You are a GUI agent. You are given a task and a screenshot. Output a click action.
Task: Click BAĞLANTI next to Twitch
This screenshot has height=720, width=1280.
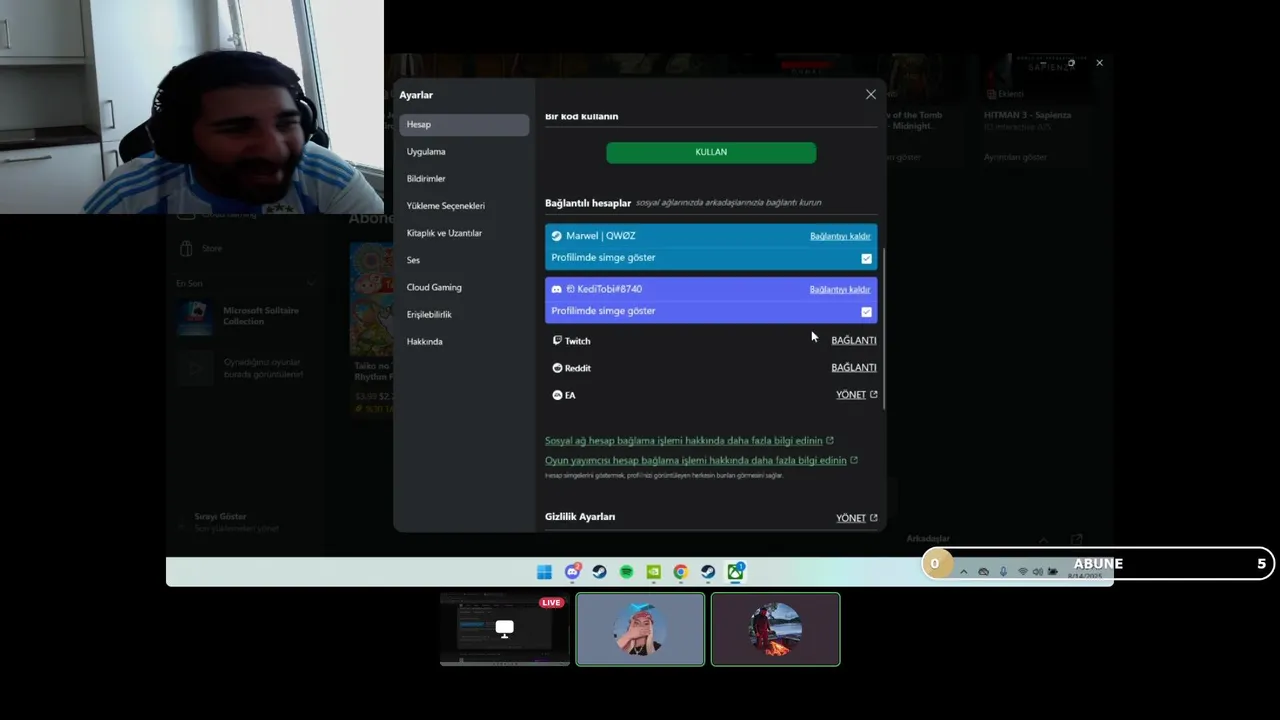[854, 340]
